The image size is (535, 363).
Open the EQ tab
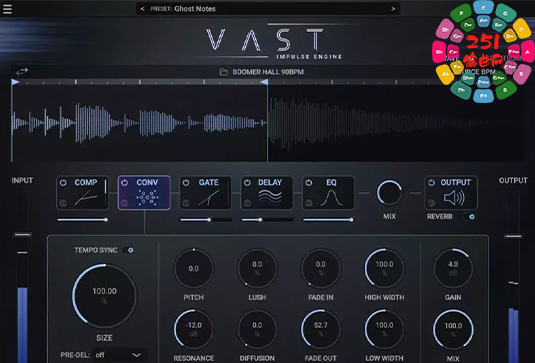click(328, 193)
